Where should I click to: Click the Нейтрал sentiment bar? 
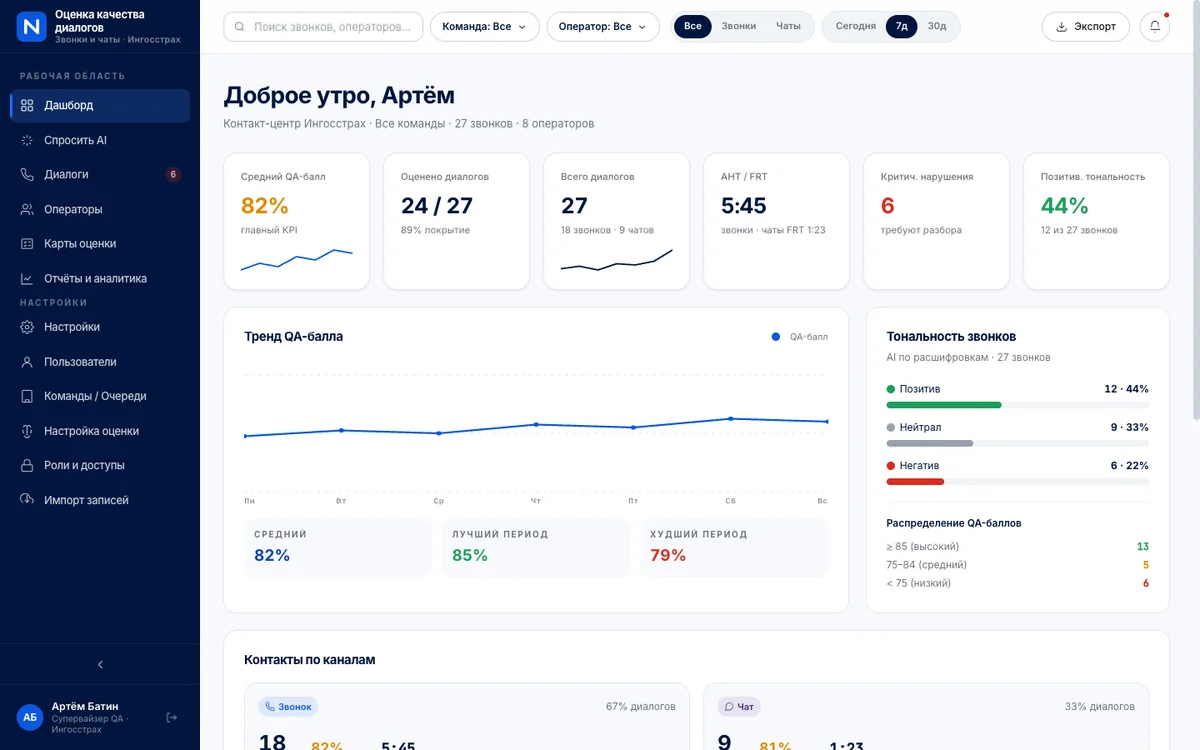[x=1017, y=443]
